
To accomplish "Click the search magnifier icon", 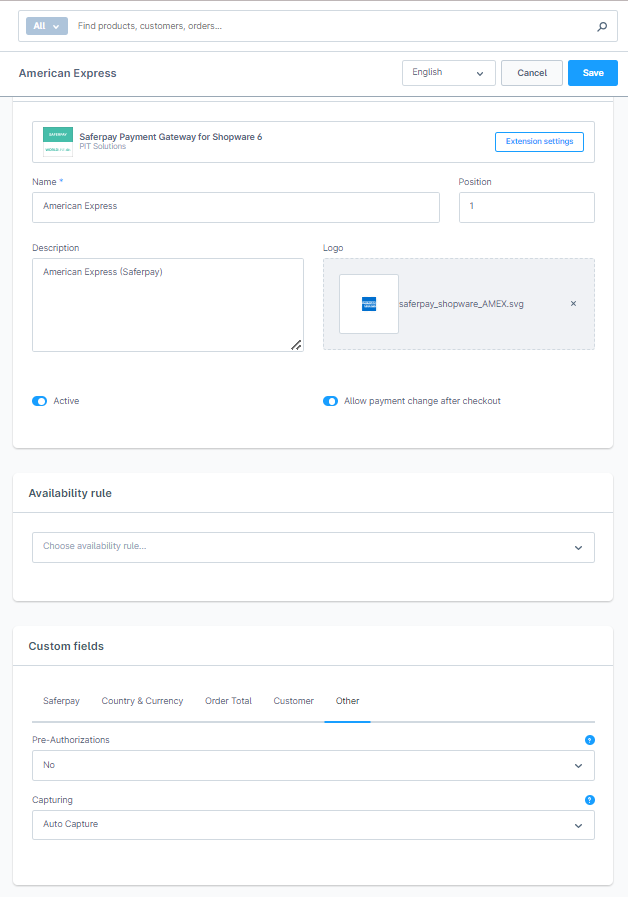I will (x=602, y=27).
